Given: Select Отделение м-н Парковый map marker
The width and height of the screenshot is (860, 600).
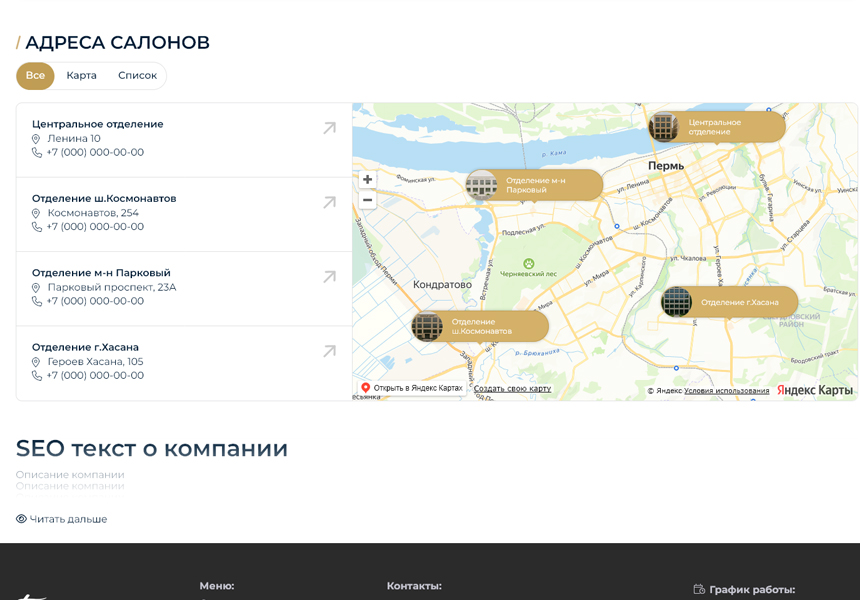Looking at the screenshot, I should pos(534,185).
